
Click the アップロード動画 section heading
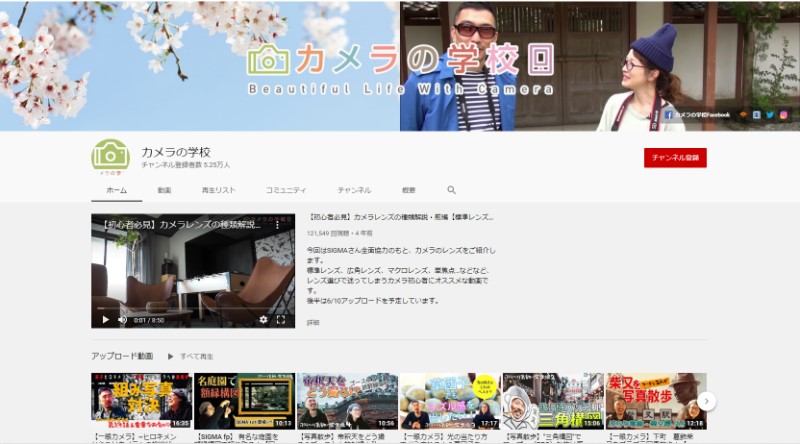click(x=122, y=356)
